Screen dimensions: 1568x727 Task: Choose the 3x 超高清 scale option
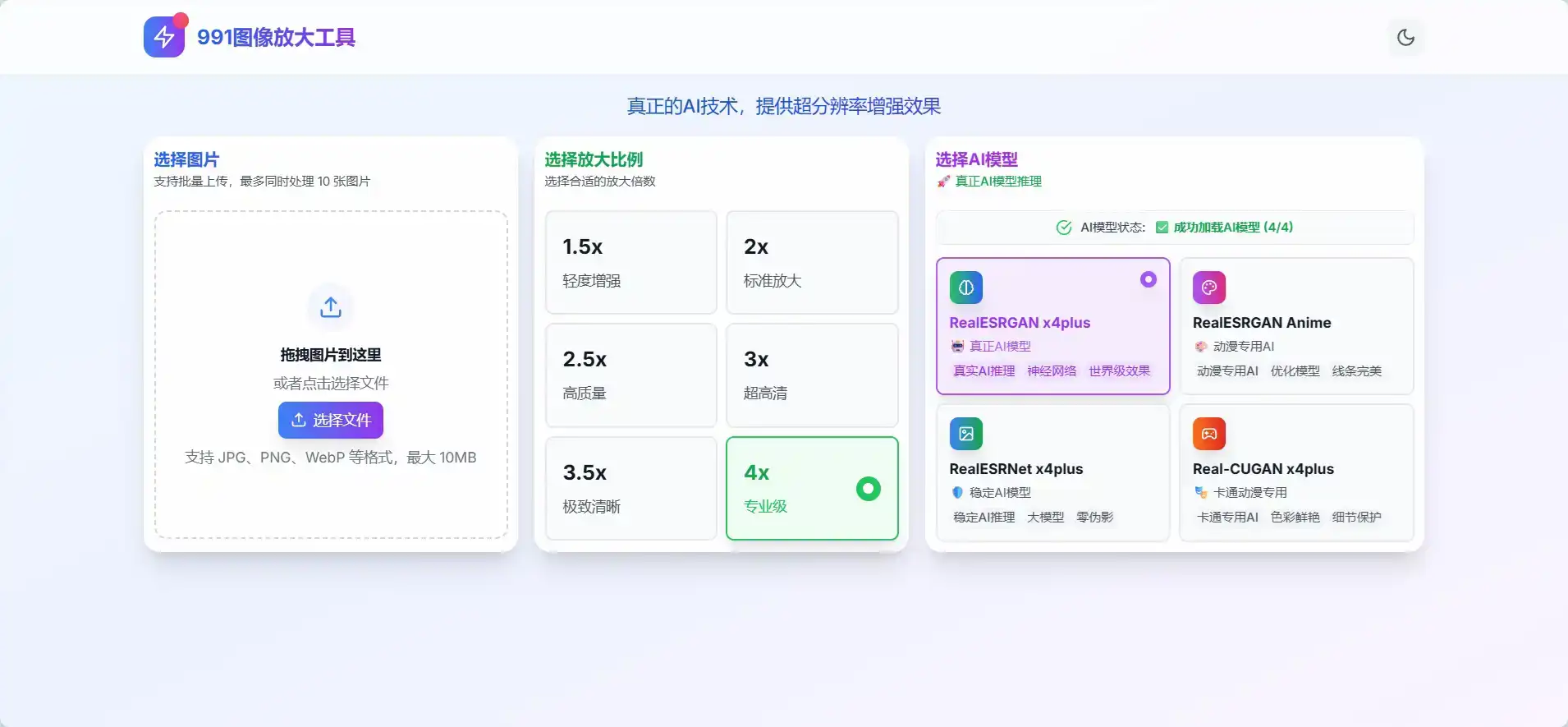tap(812, 375)
